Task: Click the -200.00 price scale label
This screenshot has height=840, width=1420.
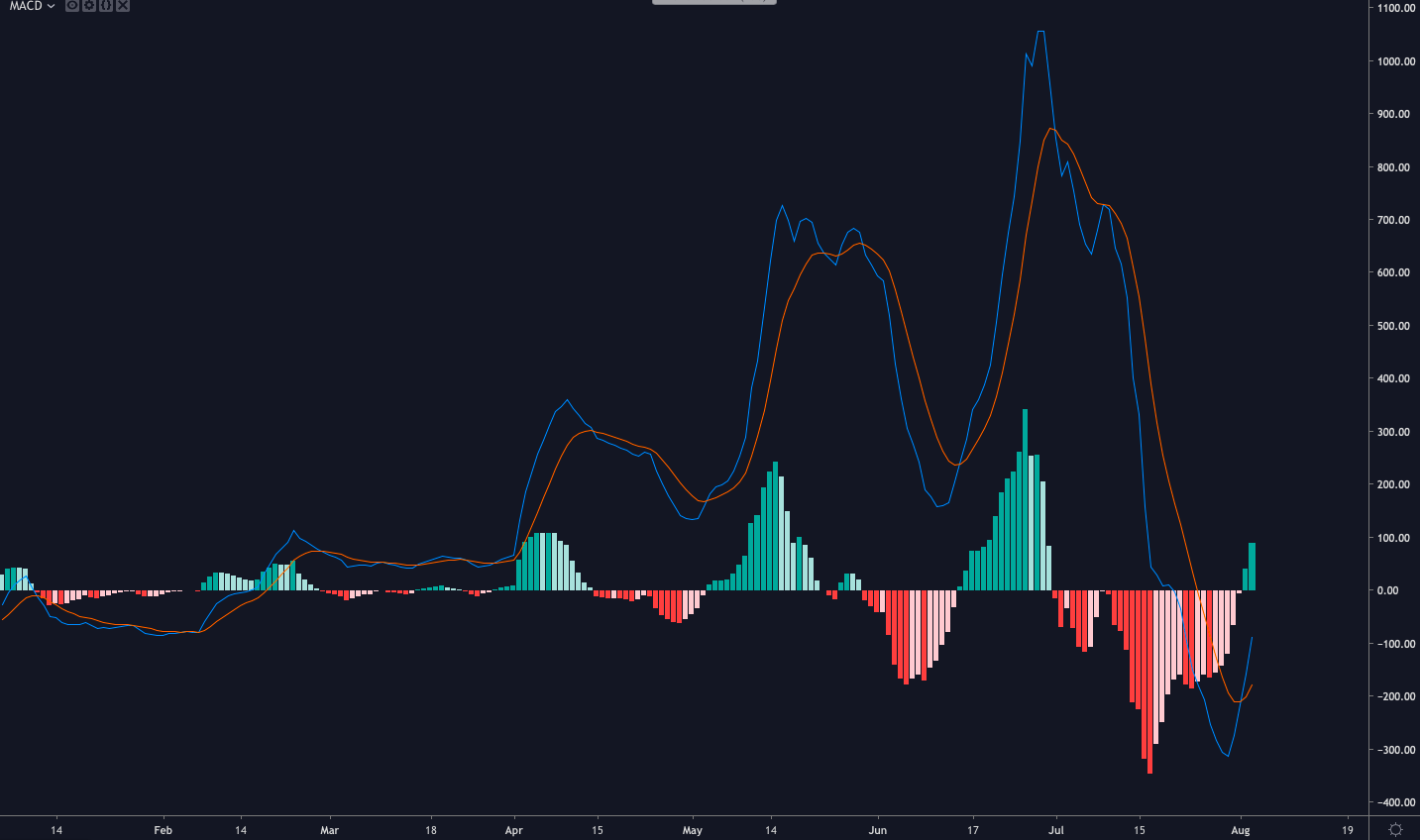Action: [x=1394, y=696]
